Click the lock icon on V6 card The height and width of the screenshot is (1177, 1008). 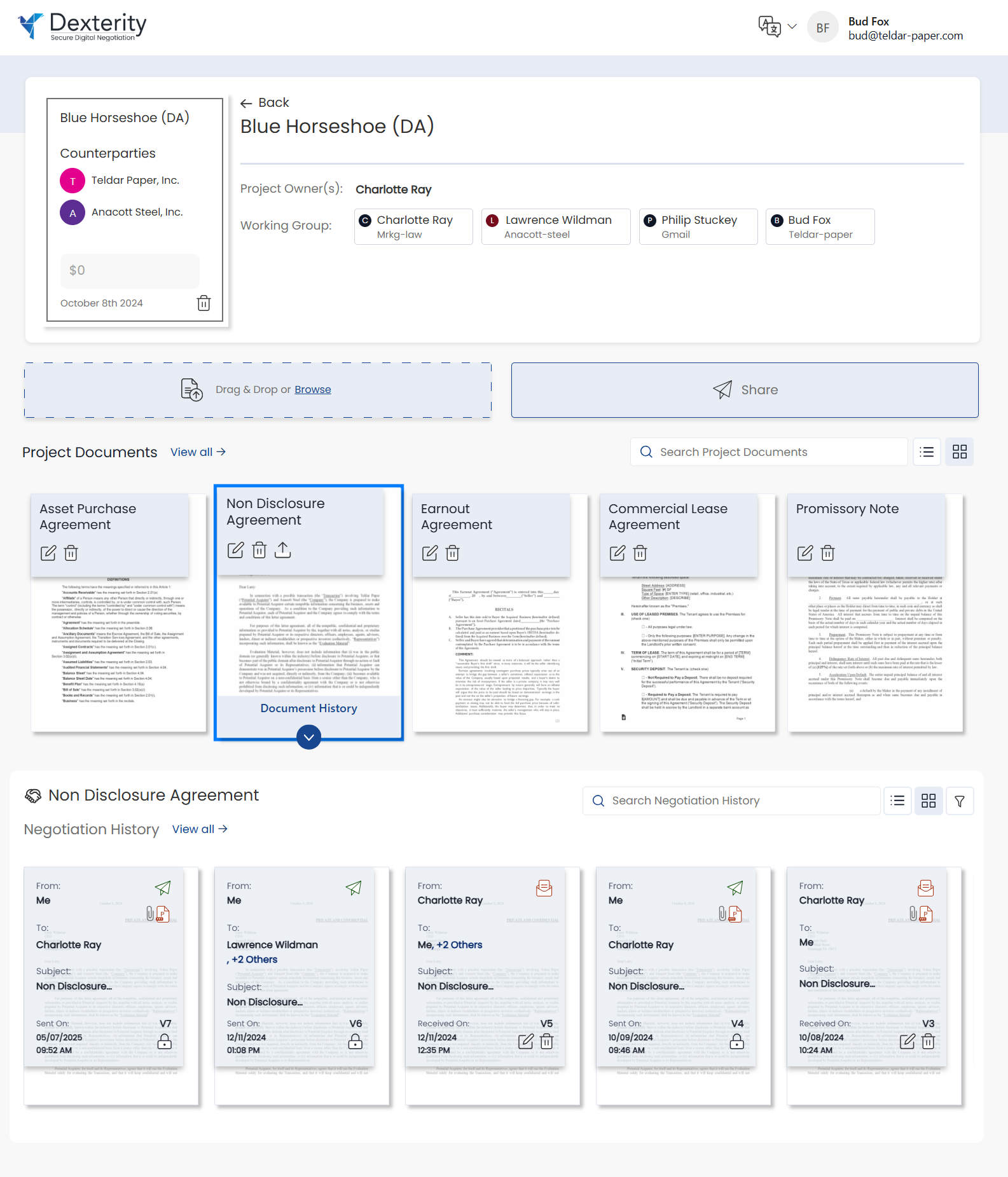click(x=356, y=1042)
